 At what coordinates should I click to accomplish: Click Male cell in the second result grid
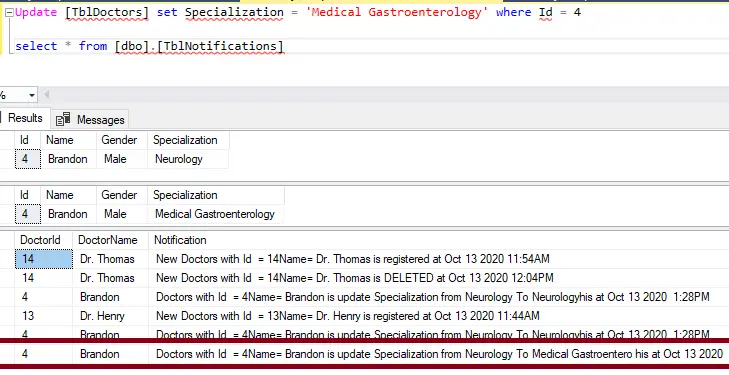[x=122, y=214]
